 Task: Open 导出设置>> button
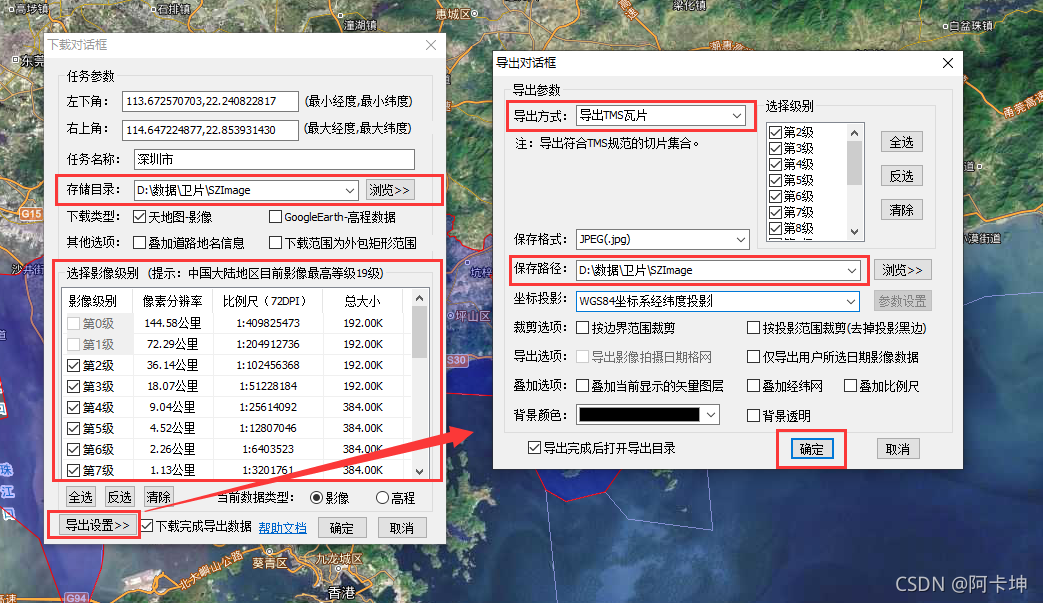[x=97, y=525]
